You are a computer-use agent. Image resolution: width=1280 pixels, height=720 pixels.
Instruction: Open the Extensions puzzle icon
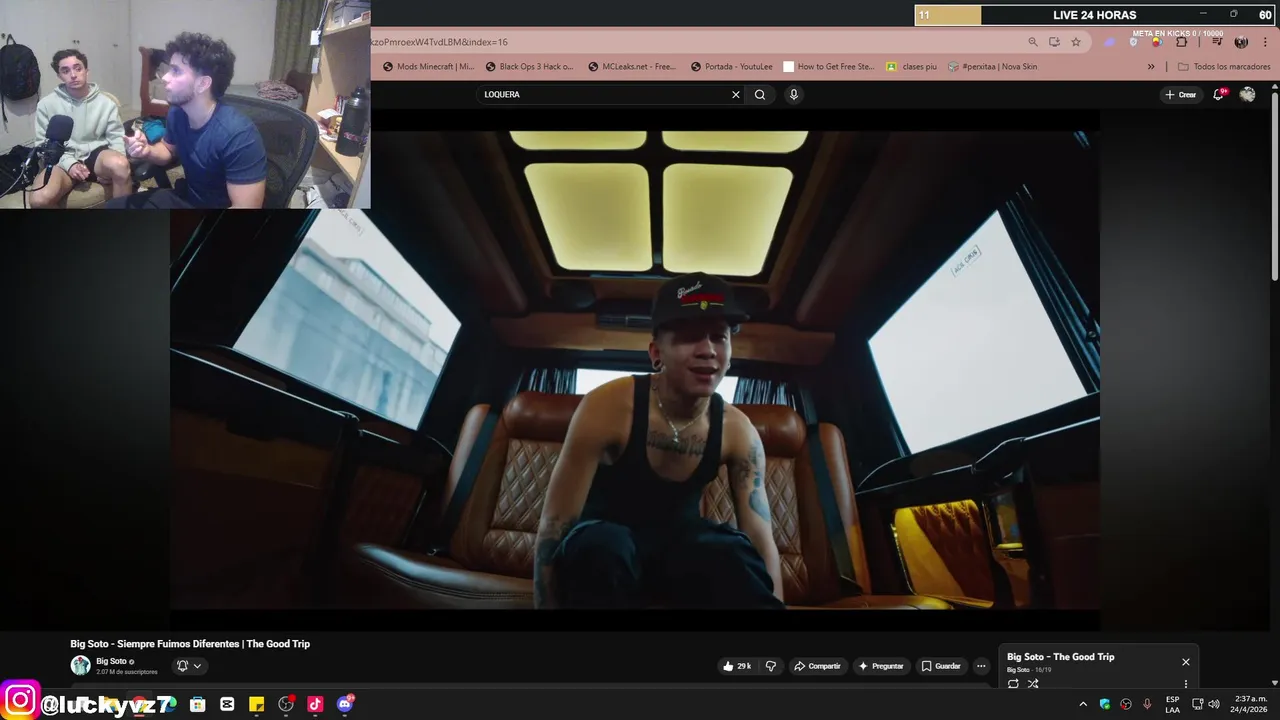pyautogui.click(x=1181, y=42)
